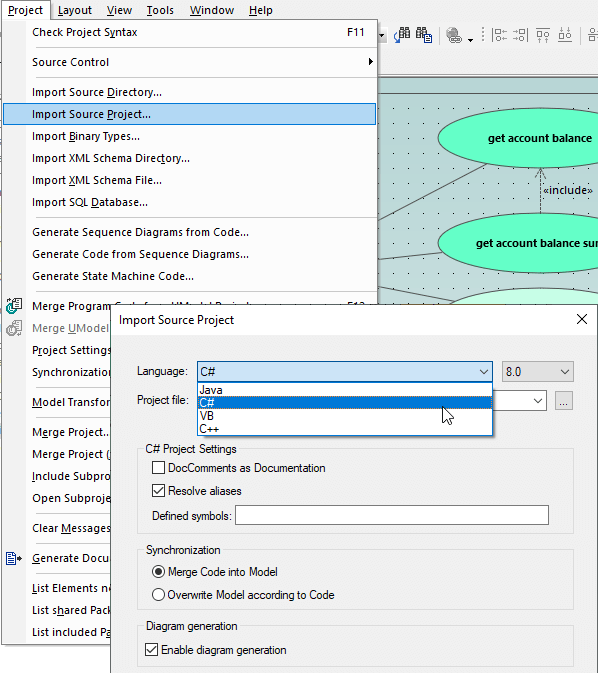598x673 pixels.
Task: Click the browse (...) button for Project file
Action: [x=564, y=401]
